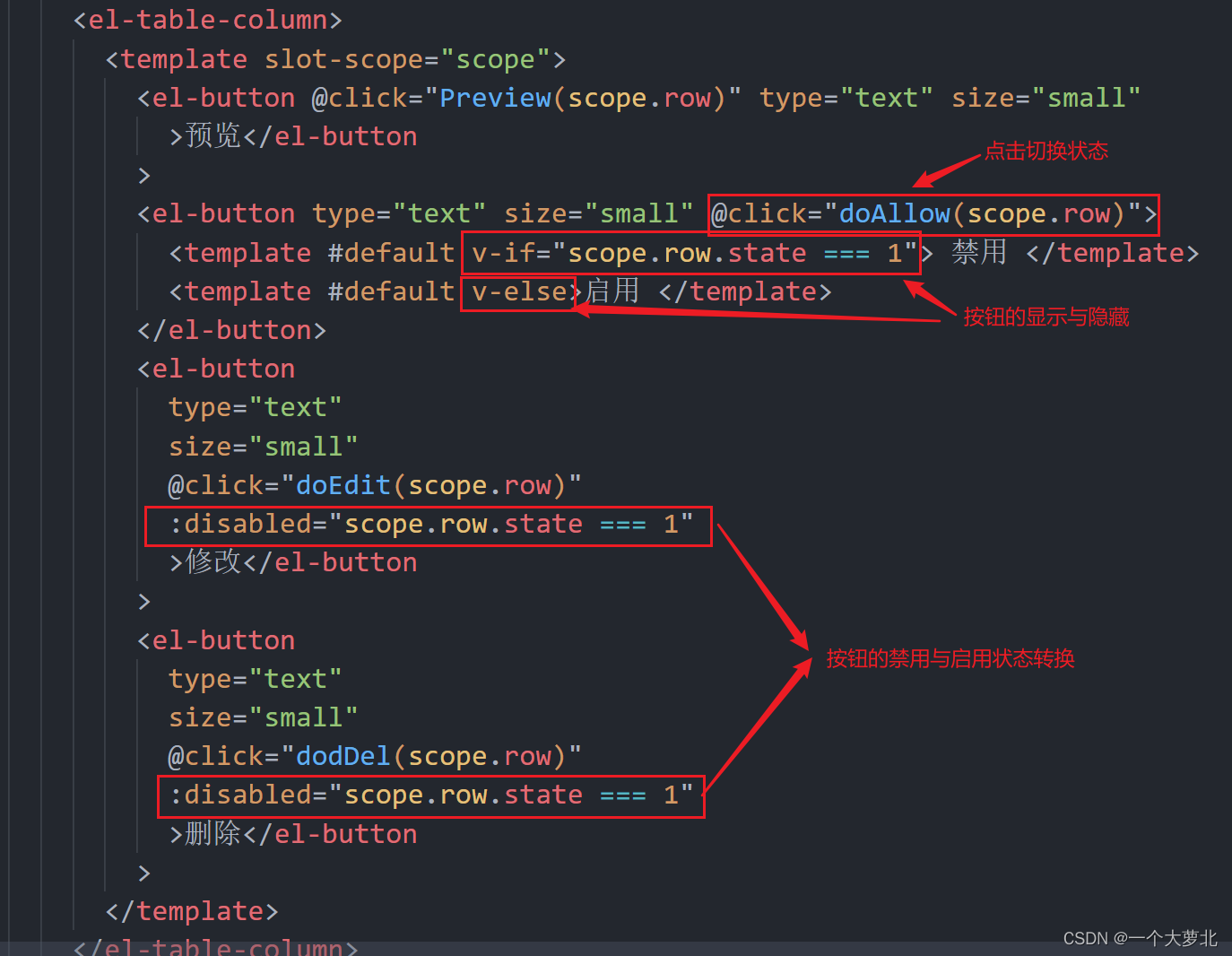Click the 预览 closing el-button line
Viewport: 1232px width, 956px height.
click(293, 136)
